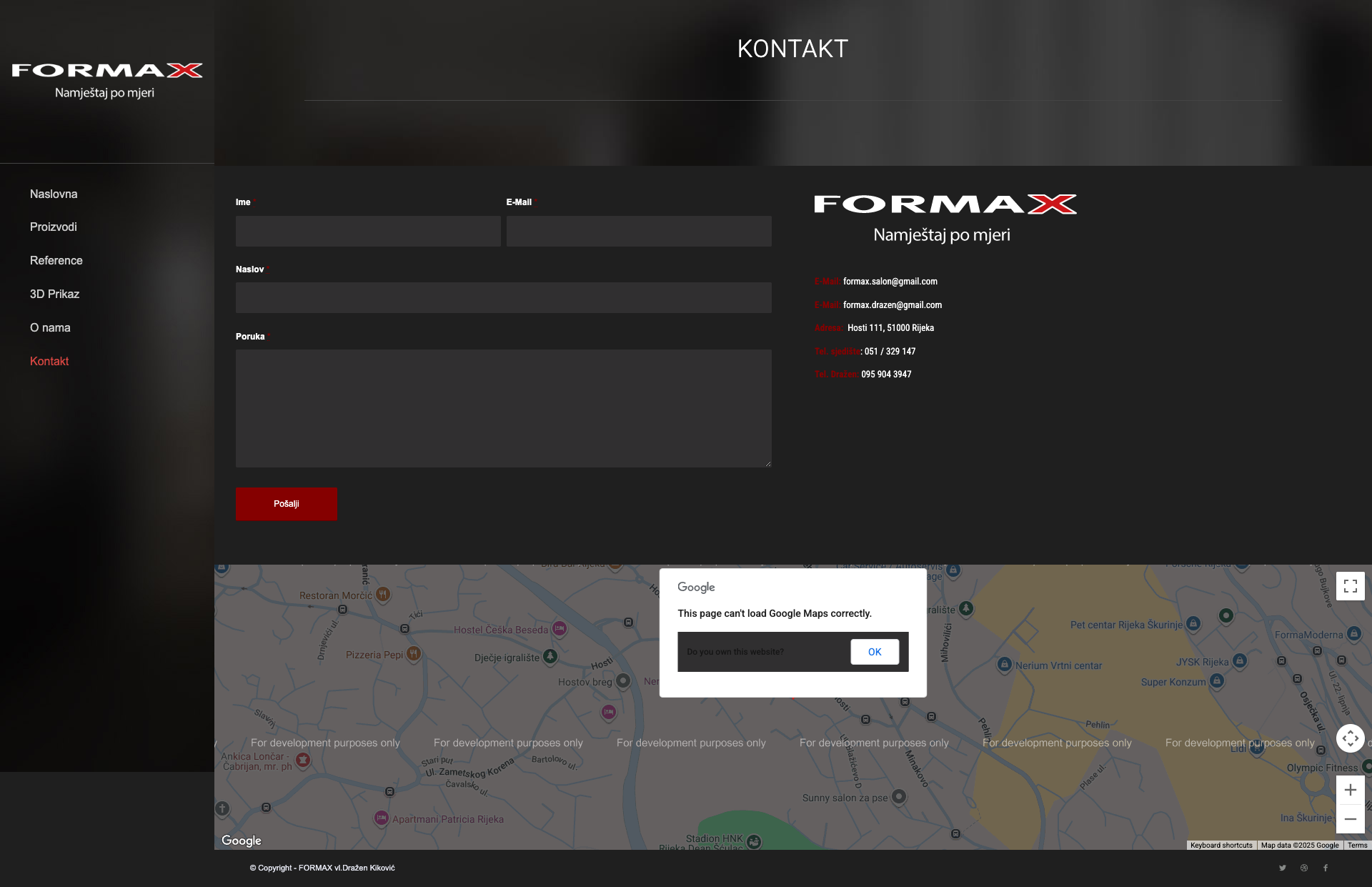
Task: Click the Pizzeria Pepi map marker
Action: [413, 653]
